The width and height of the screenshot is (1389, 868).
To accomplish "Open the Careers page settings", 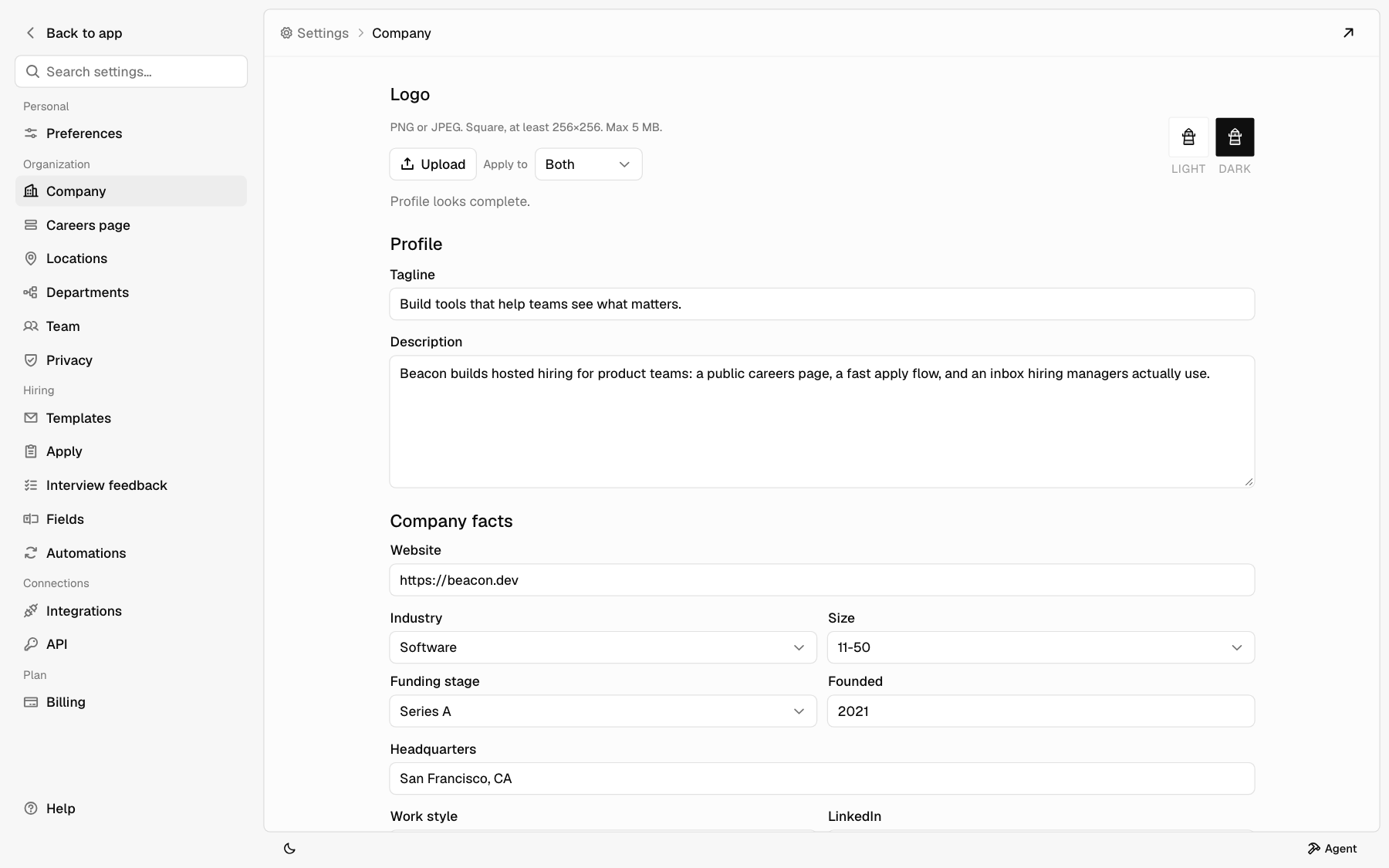I will pyautogui.click(x=131, y=225).
